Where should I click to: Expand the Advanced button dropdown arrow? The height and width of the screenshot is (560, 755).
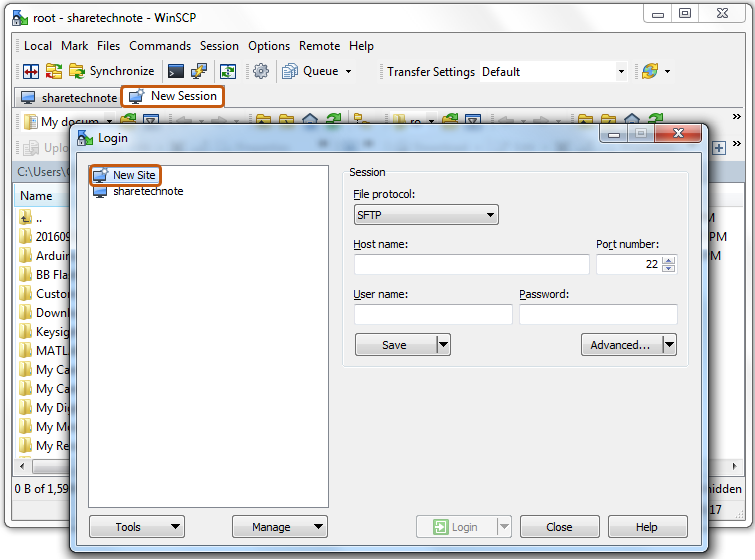tap(669, 345)
